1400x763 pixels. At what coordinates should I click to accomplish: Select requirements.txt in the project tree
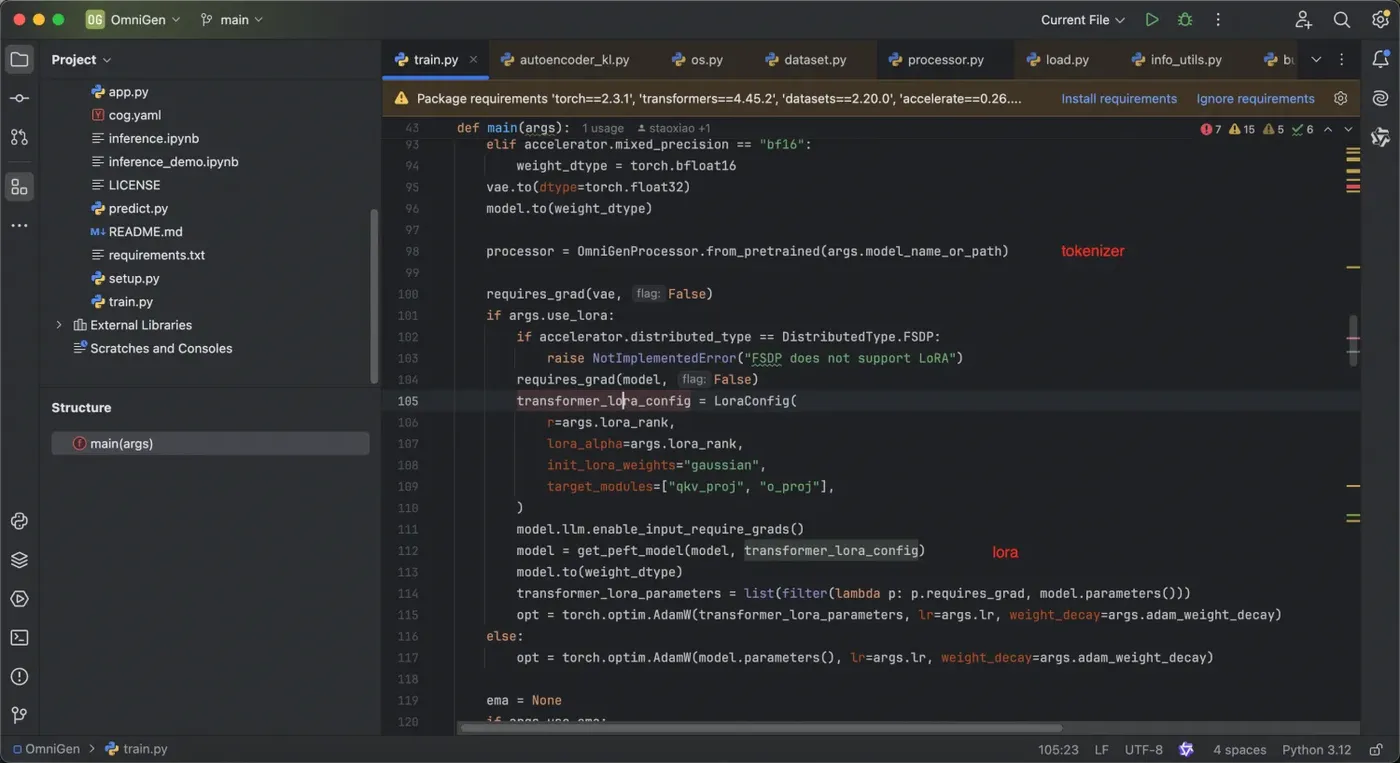(x=147, y=255)
